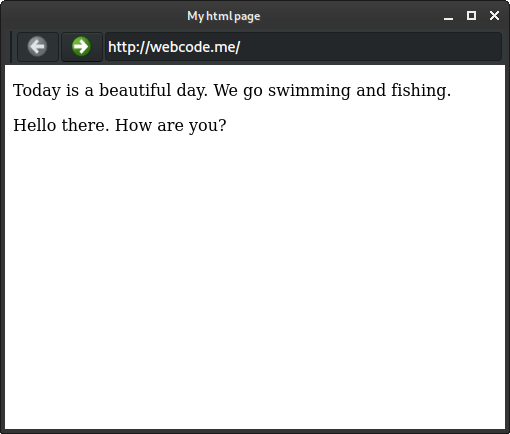
Task: Go back using the grey left arrow
Action: point(38,47)
